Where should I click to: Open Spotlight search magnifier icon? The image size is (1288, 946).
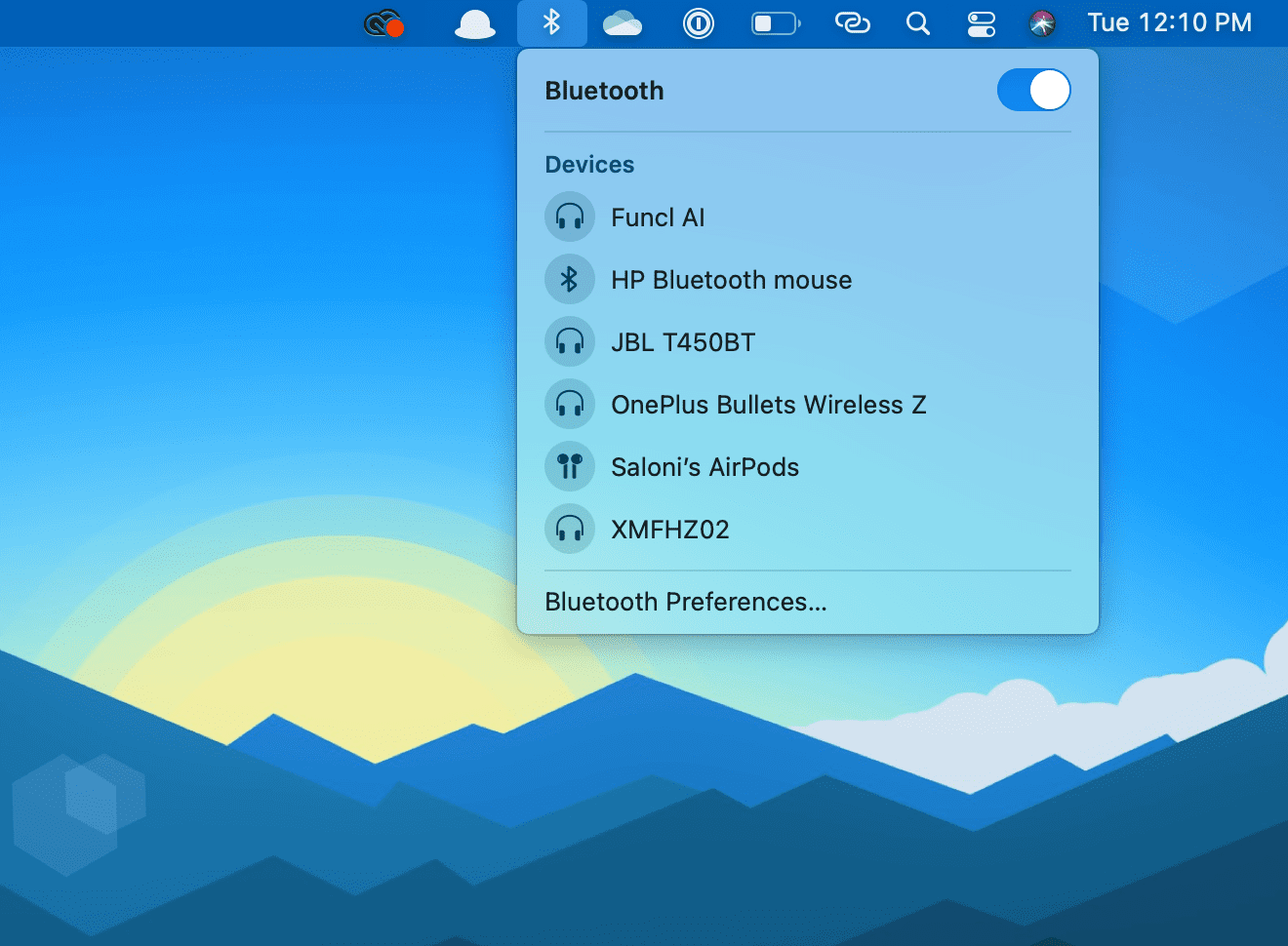point(917,23)
